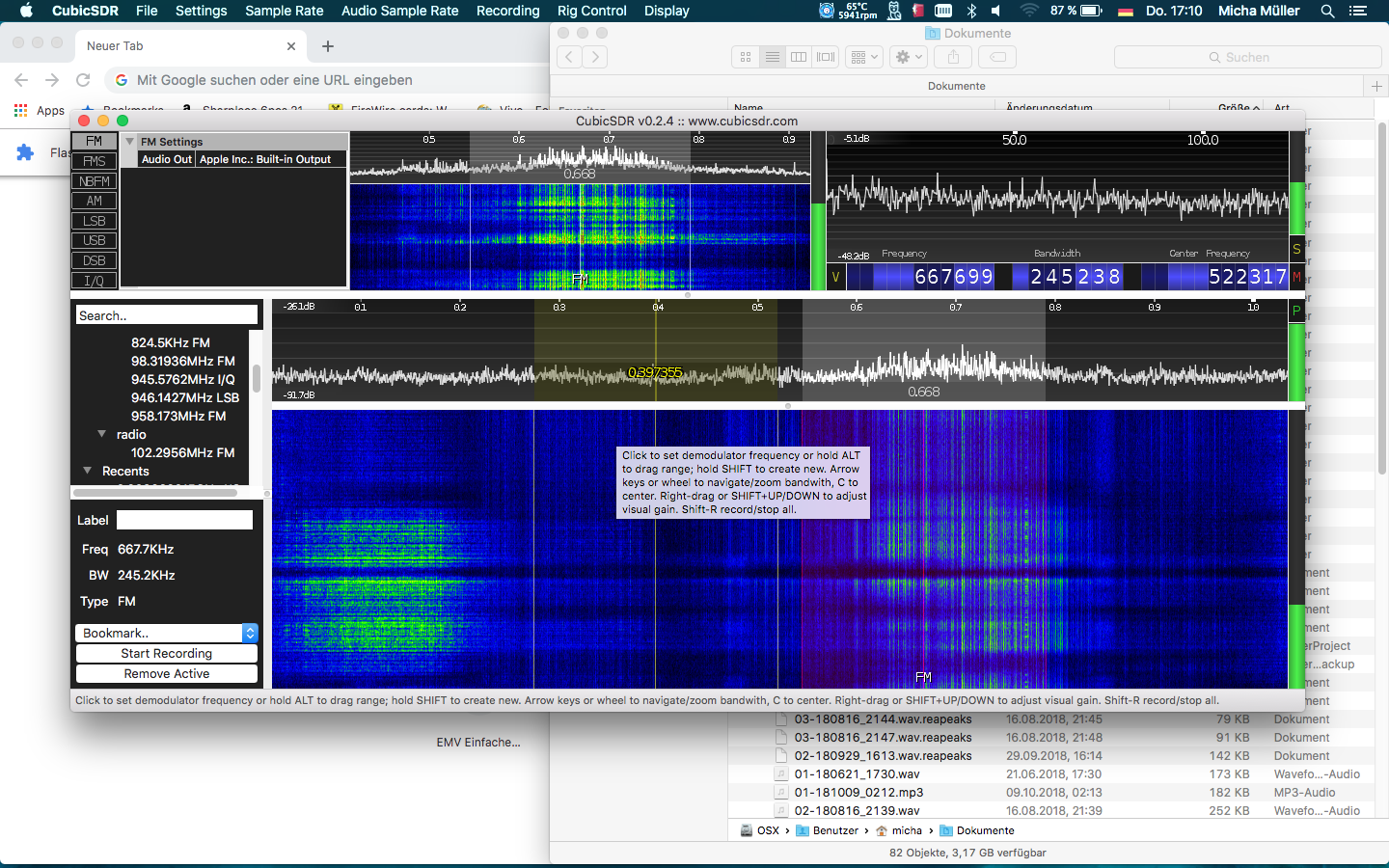Reload the Chrome page
Image resolution: width=1389 pixels, height=868 pixels.
(83, 80)
